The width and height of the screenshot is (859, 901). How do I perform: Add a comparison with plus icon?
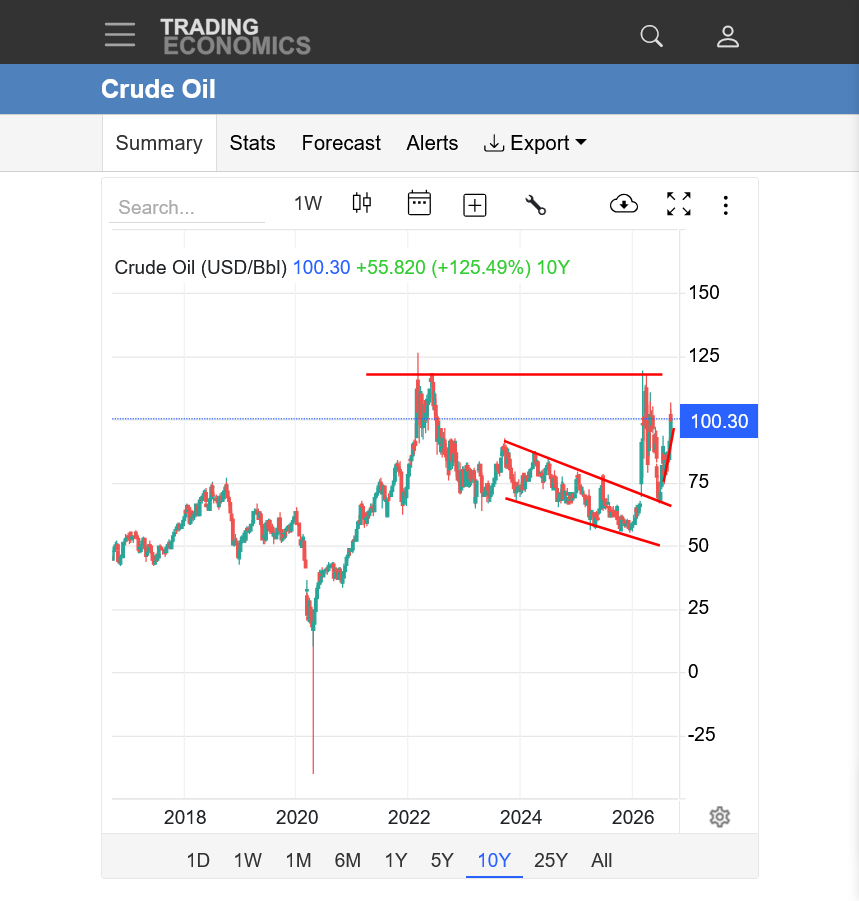click(475, 205)
